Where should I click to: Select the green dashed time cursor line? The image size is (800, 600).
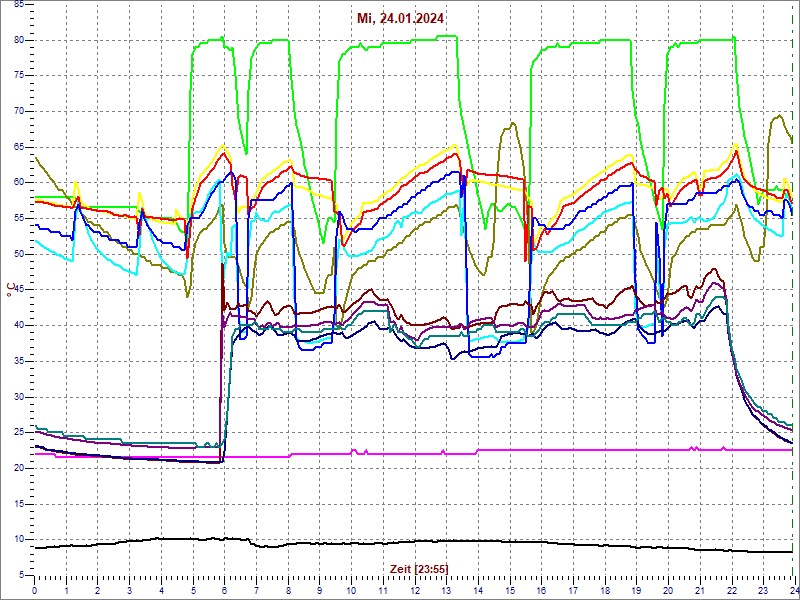click(792, 291)
